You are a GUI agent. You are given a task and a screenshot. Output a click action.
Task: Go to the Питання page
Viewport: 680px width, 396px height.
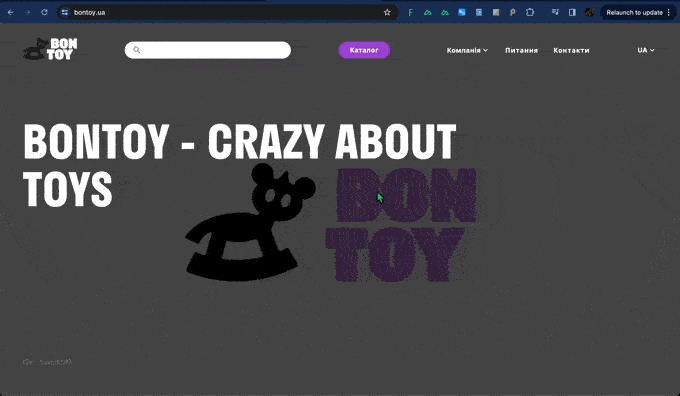[x=521, y=50]
